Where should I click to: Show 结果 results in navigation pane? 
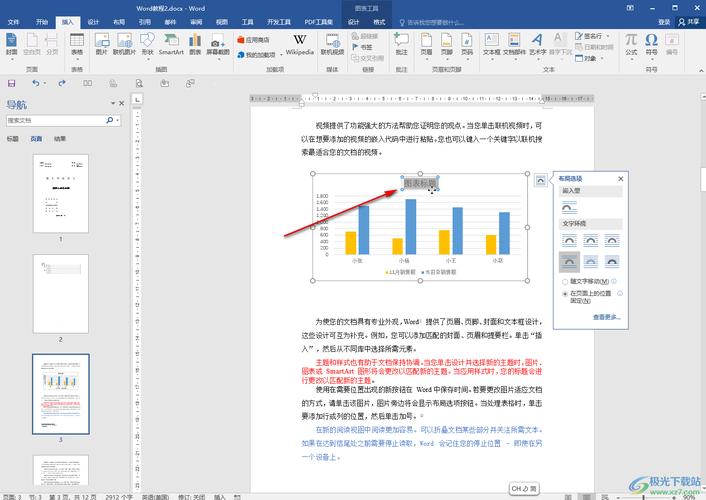60,139
